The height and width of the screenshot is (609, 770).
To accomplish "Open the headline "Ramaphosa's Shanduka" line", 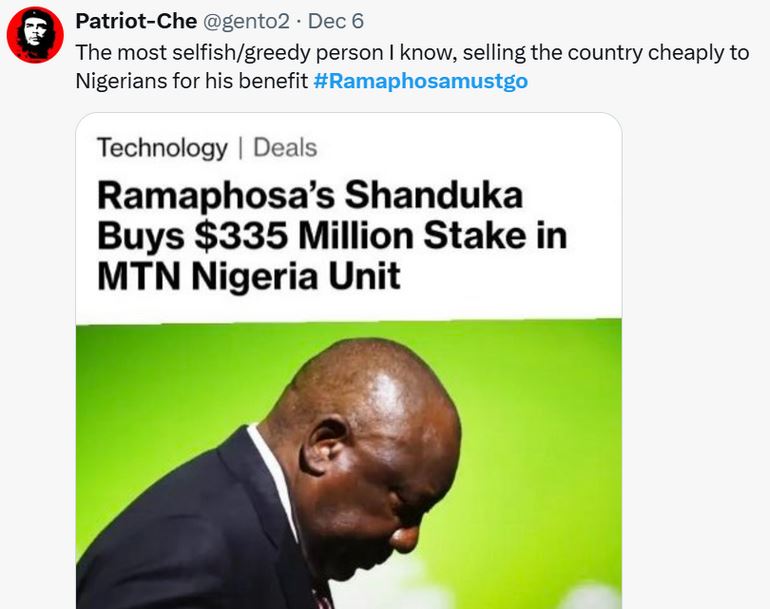I will [310, 195].
